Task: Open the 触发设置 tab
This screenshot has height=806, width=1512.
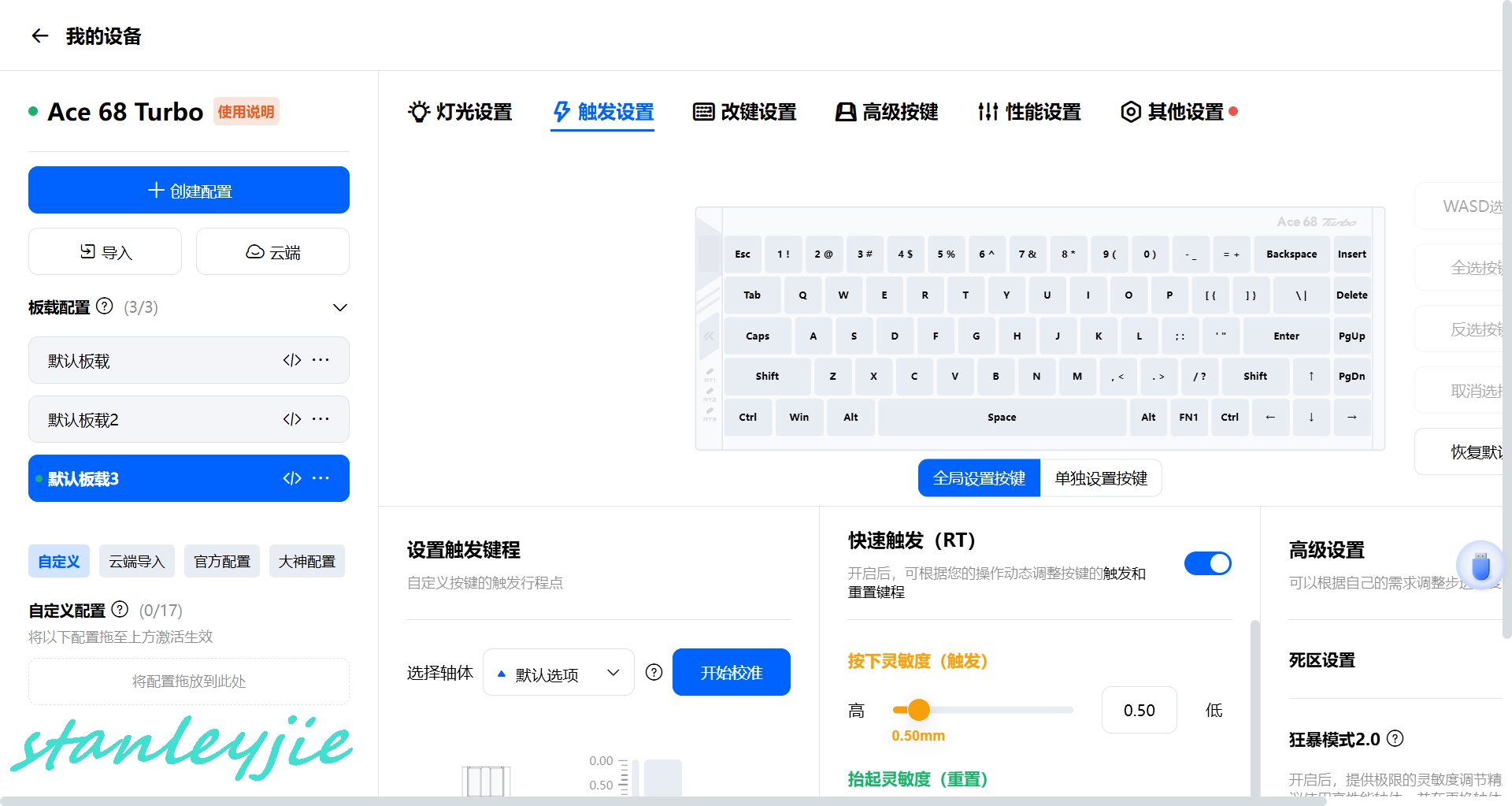Action: click(602, 112)
